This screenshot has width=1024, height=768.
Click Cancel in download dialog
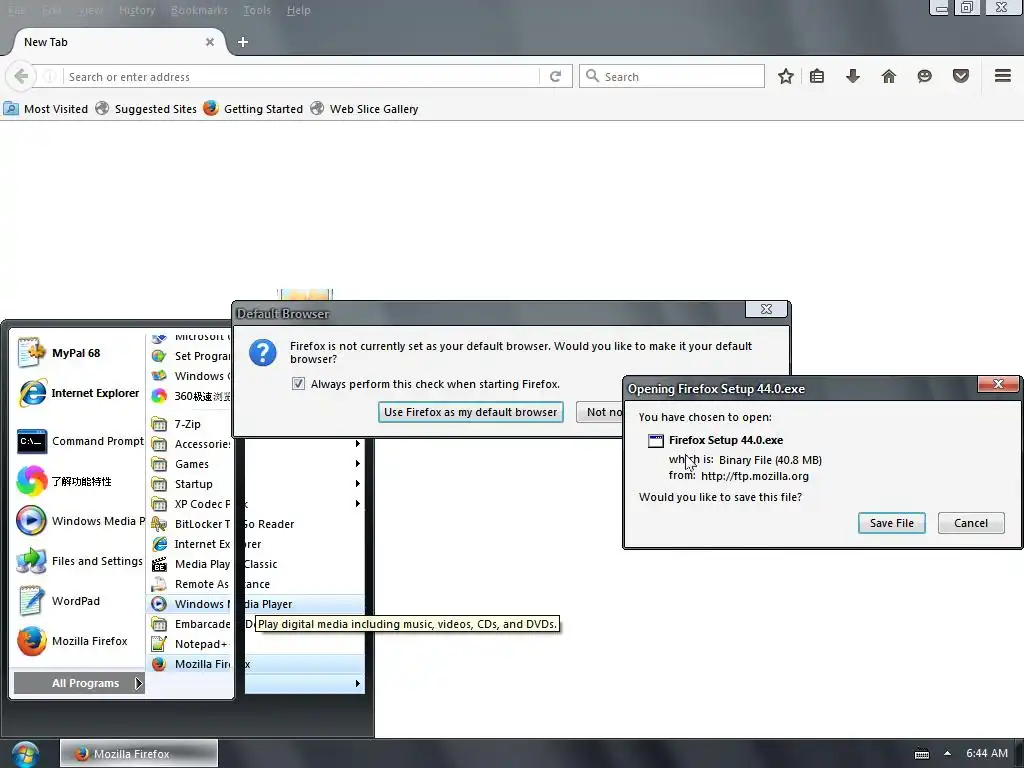click(x=970, y=523)
